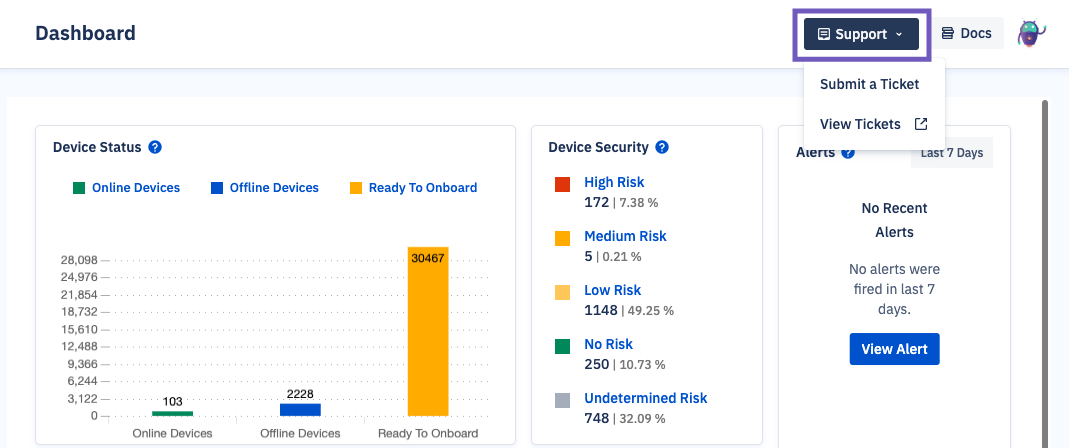Open the user avatar profile icon
The height and width of the screenshot is (448, 1069).
1031,34
